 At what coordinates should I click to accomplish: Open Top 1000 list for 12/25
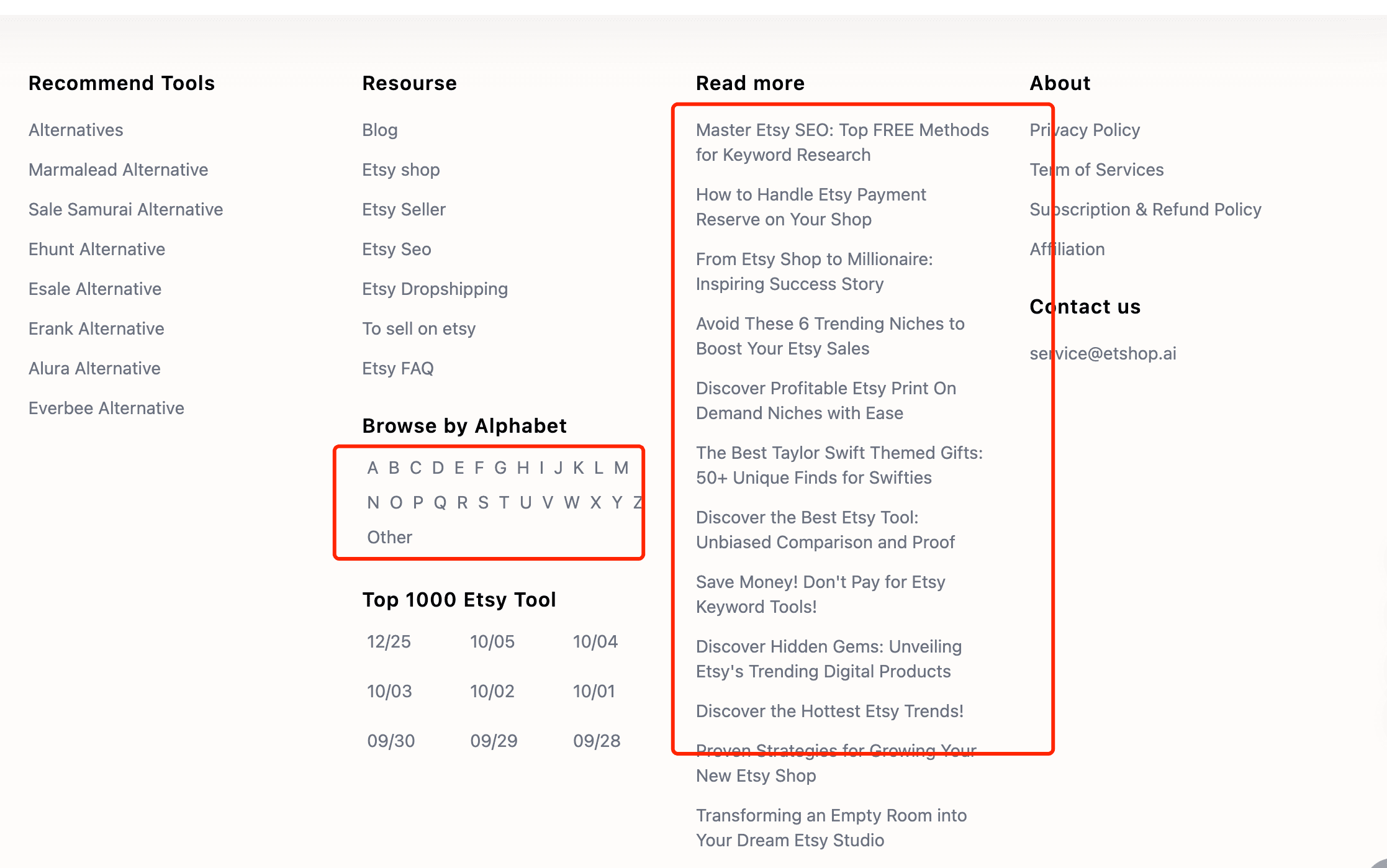pos(389,641)
